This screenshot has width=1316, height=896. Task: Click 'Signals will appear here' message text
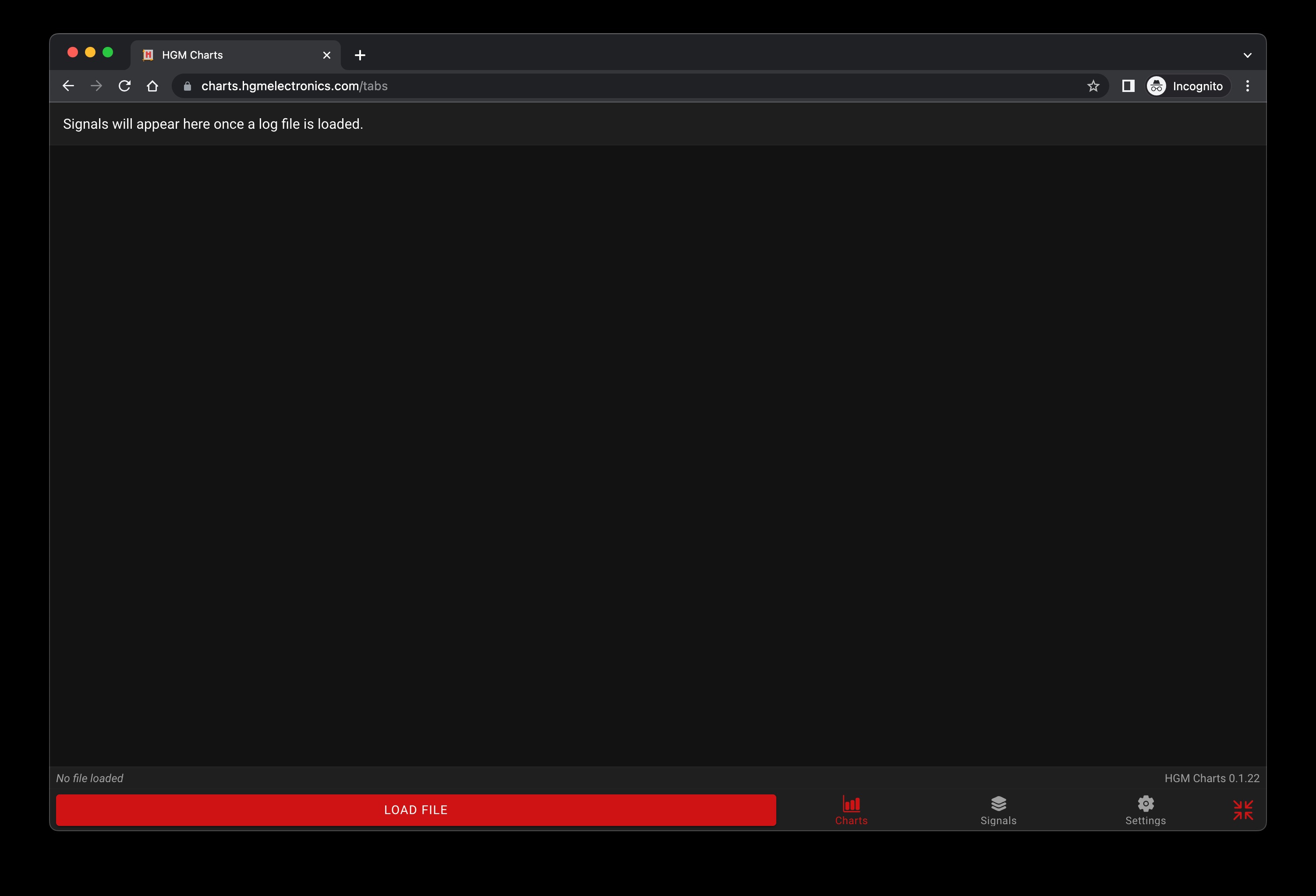pyautogui.click(x=213, y=124)
